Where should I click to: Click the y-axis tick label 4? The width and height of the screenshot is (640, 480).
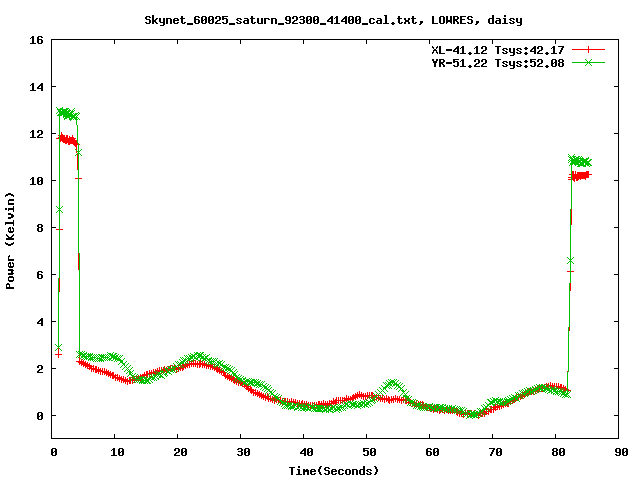(x=40, y=322)
